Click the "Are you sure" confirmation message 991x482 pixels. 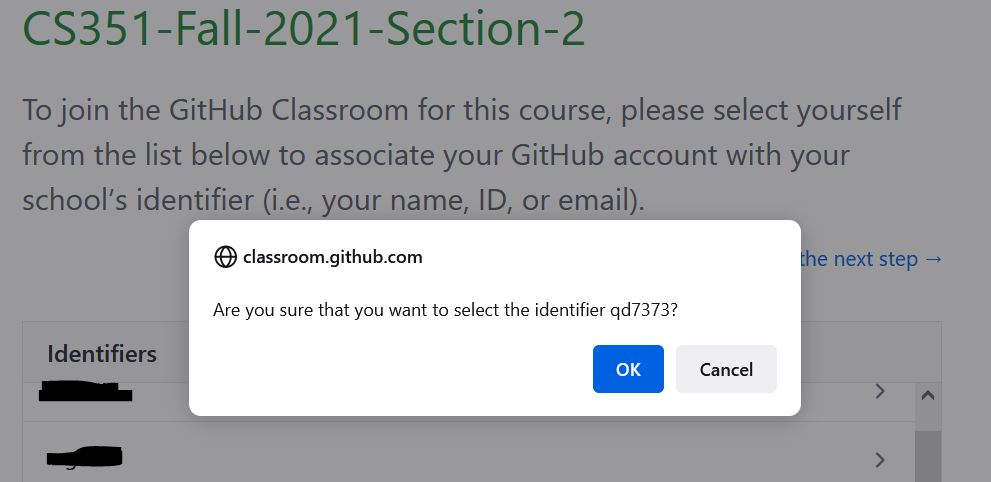tap(446, 311)
